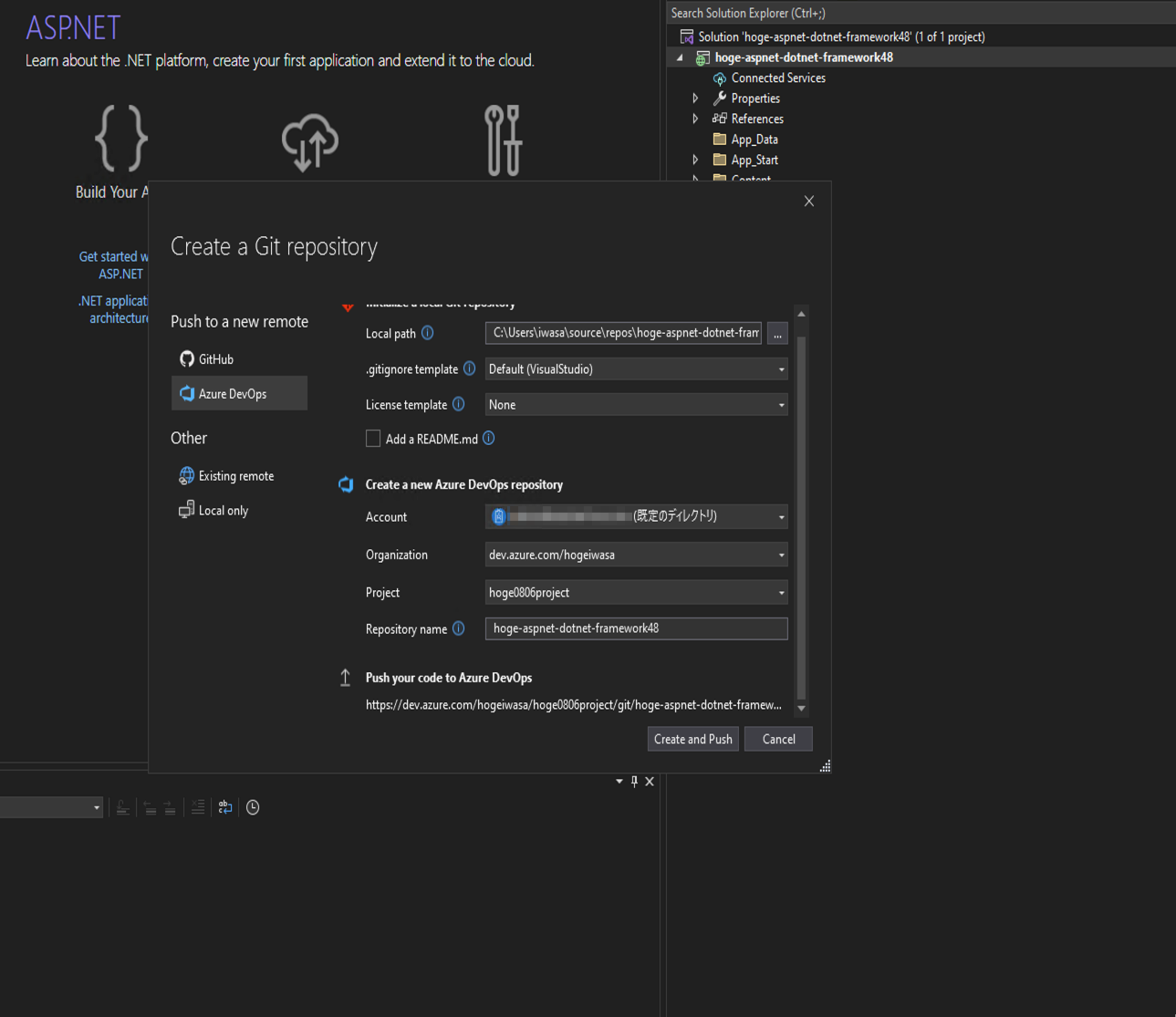This screenshot has height=1017, width=1176.
Task: Click the Repository name input field
Action: pos(636,628)
